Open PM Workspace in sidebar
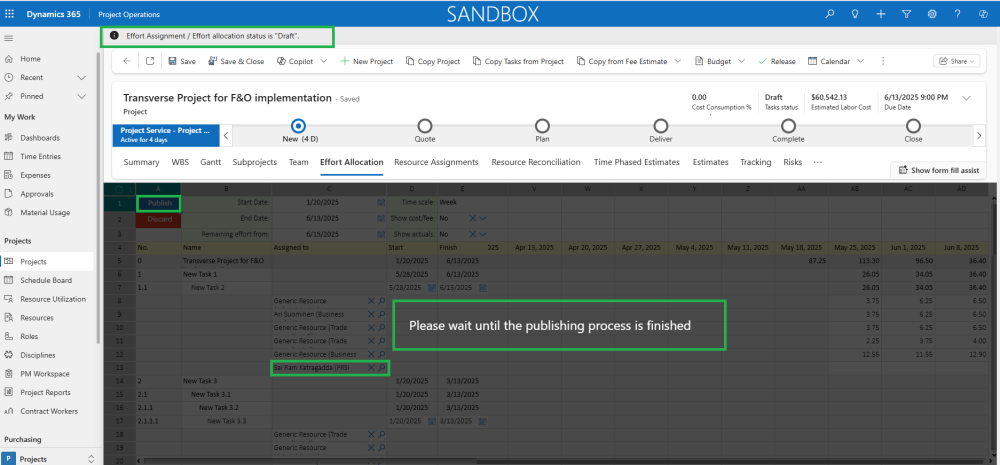 click(45, 374)
